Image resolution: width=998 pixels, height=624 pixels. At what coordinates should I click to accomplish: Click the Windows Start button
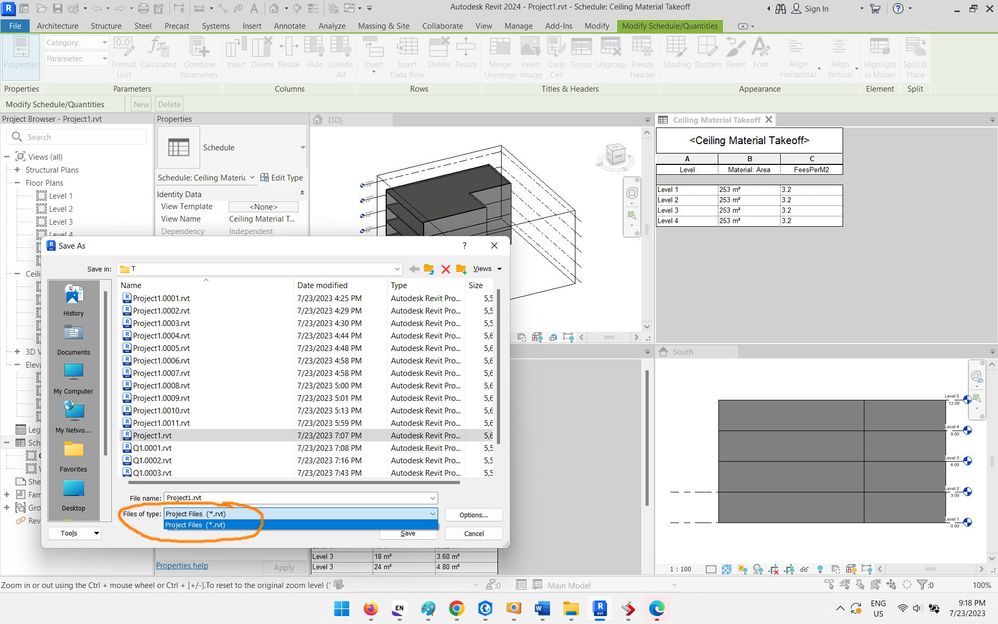(x=340, y=608)
